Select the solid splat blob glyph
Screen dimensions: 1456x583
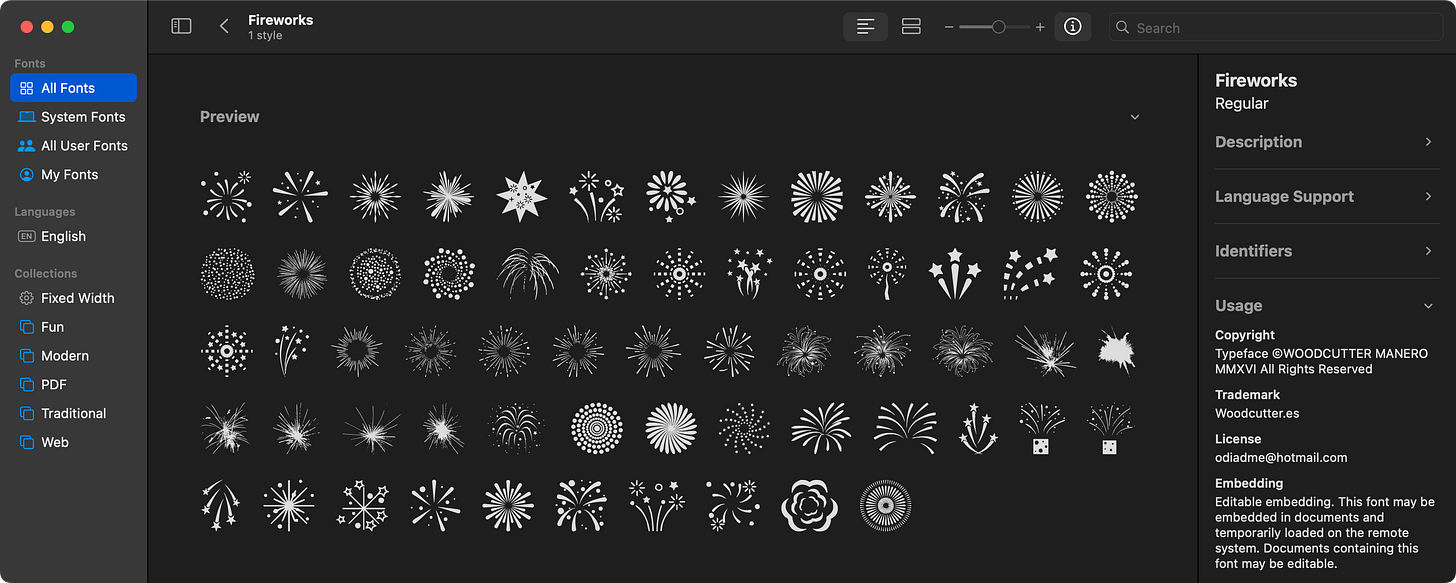(1115, 350)
